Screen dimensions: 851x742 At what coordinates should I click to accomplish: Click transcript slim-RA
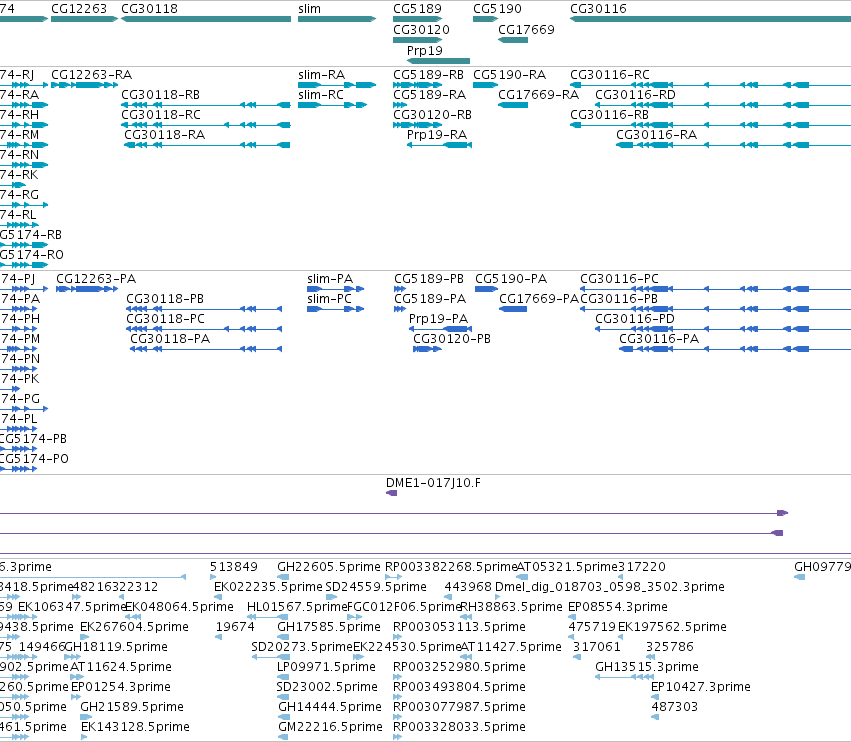click(x=321, y=75)
